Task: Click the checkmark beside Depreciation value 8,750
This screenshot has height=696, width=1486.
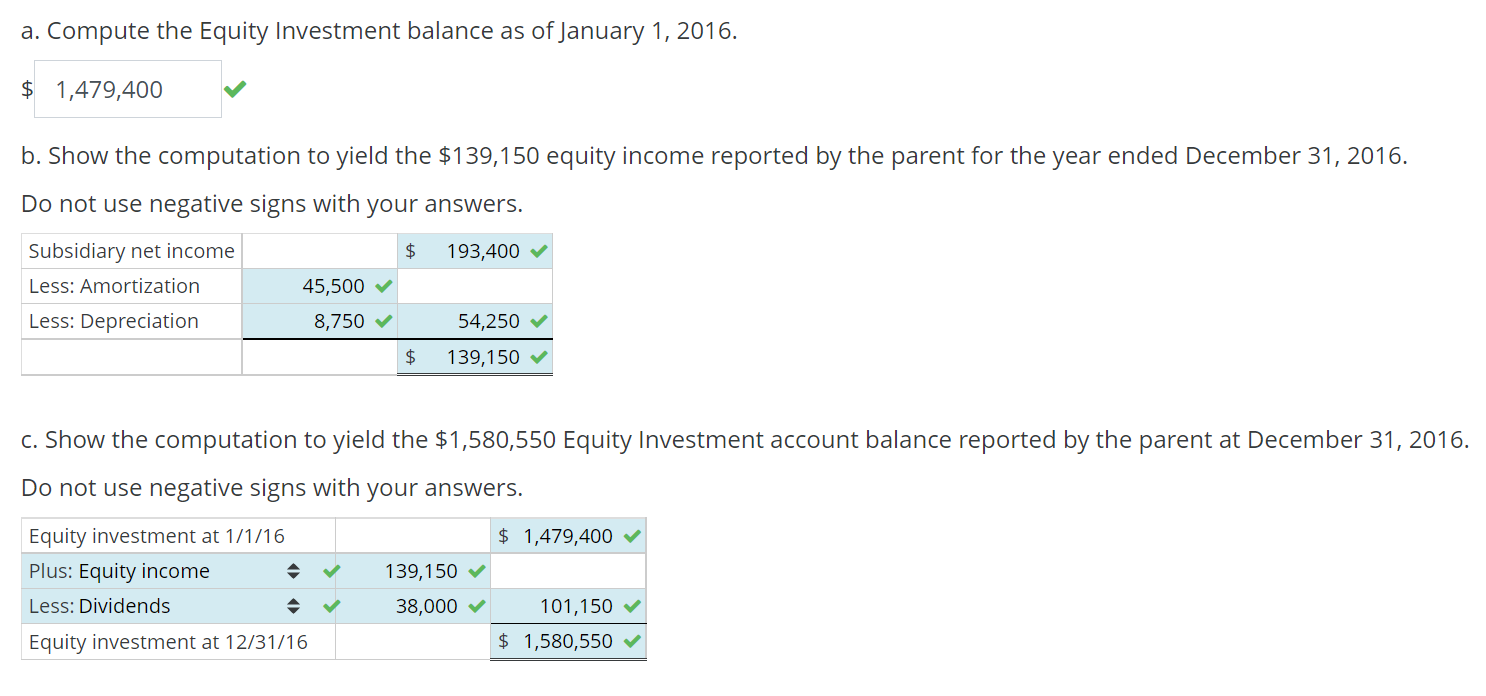Action: pyautogui.click(x=383, y=322)
